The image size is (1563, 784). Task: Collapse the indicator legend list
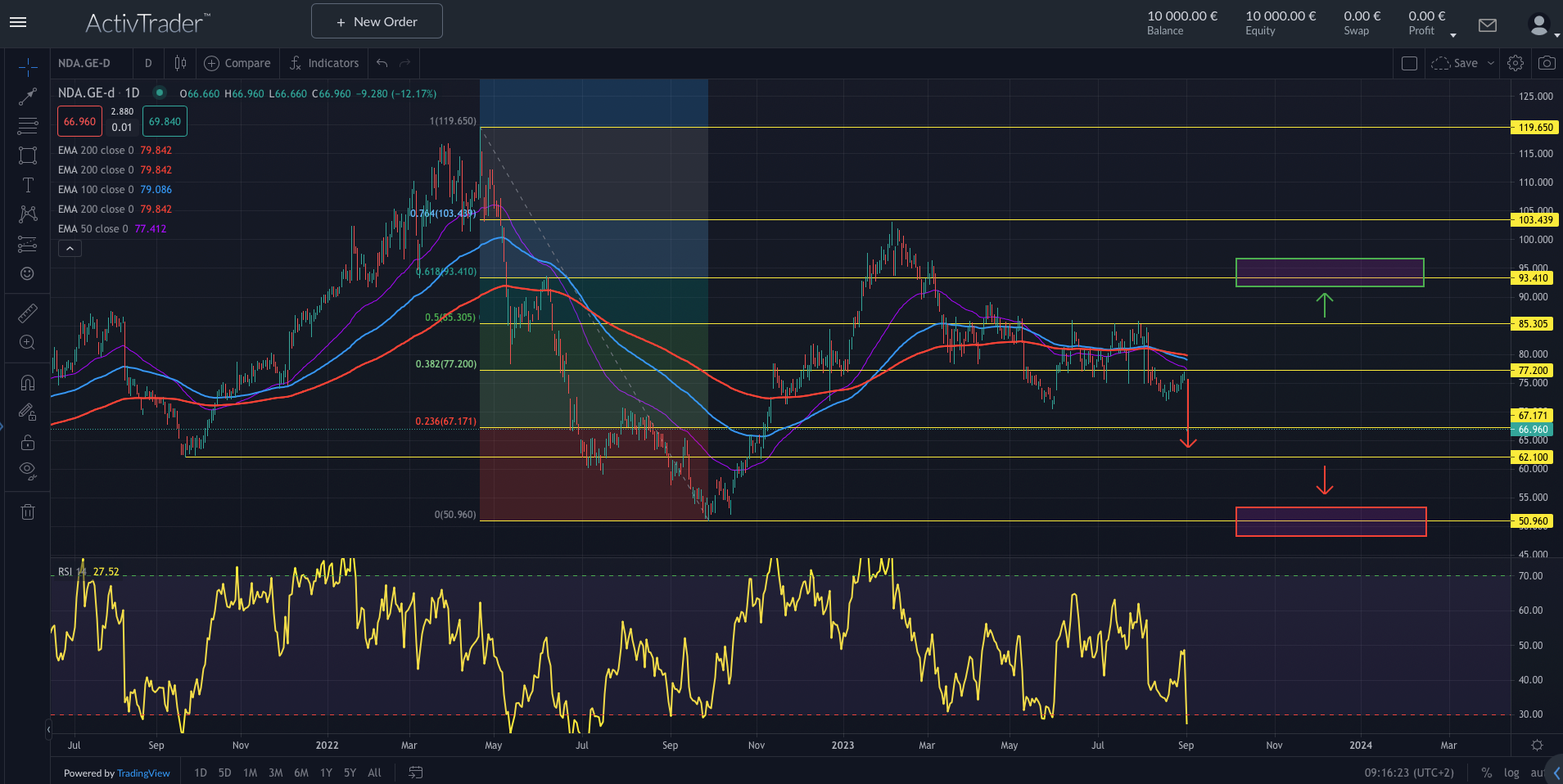[x=70, y=249]
